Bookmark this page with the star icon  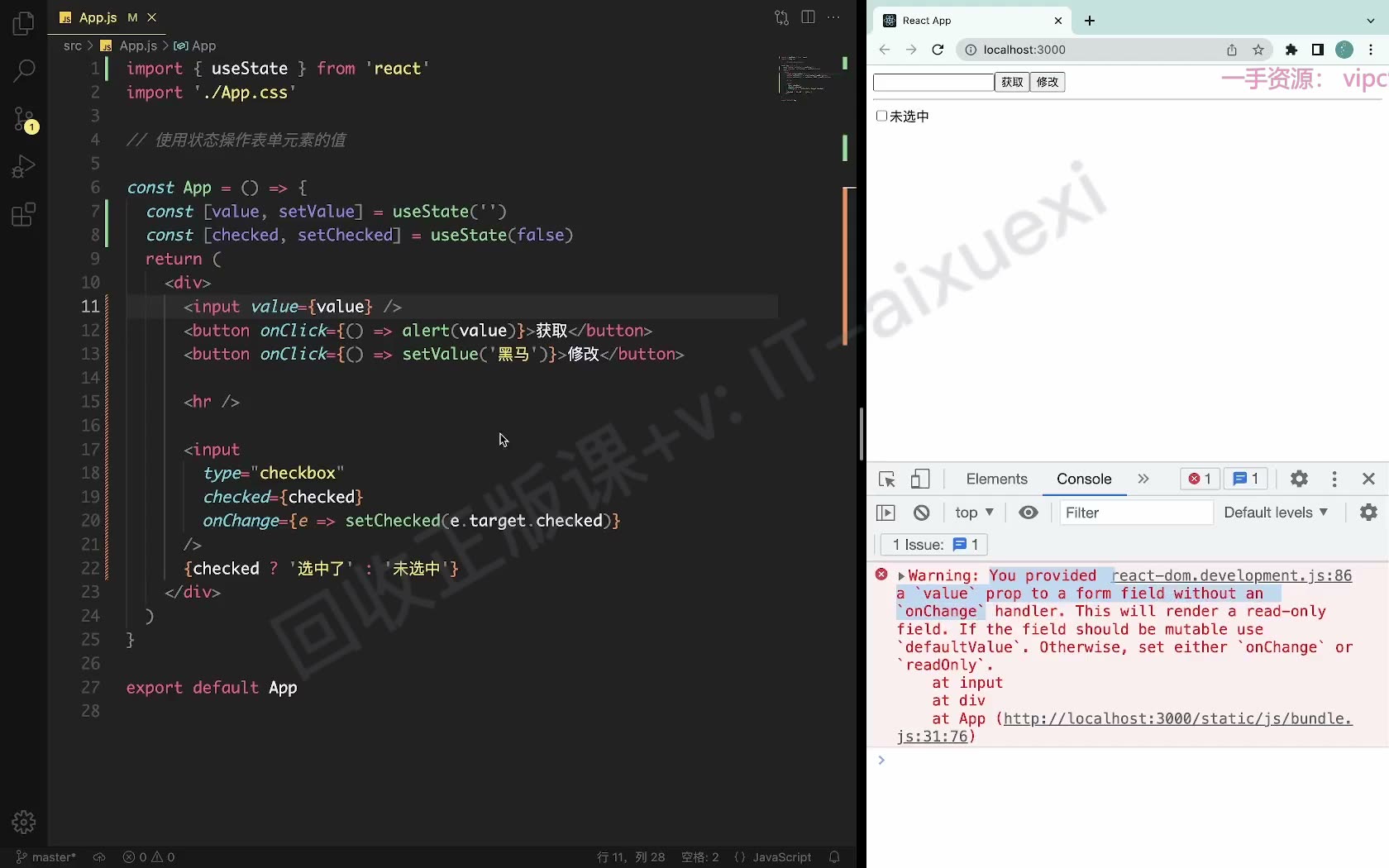click(1258, 50)
